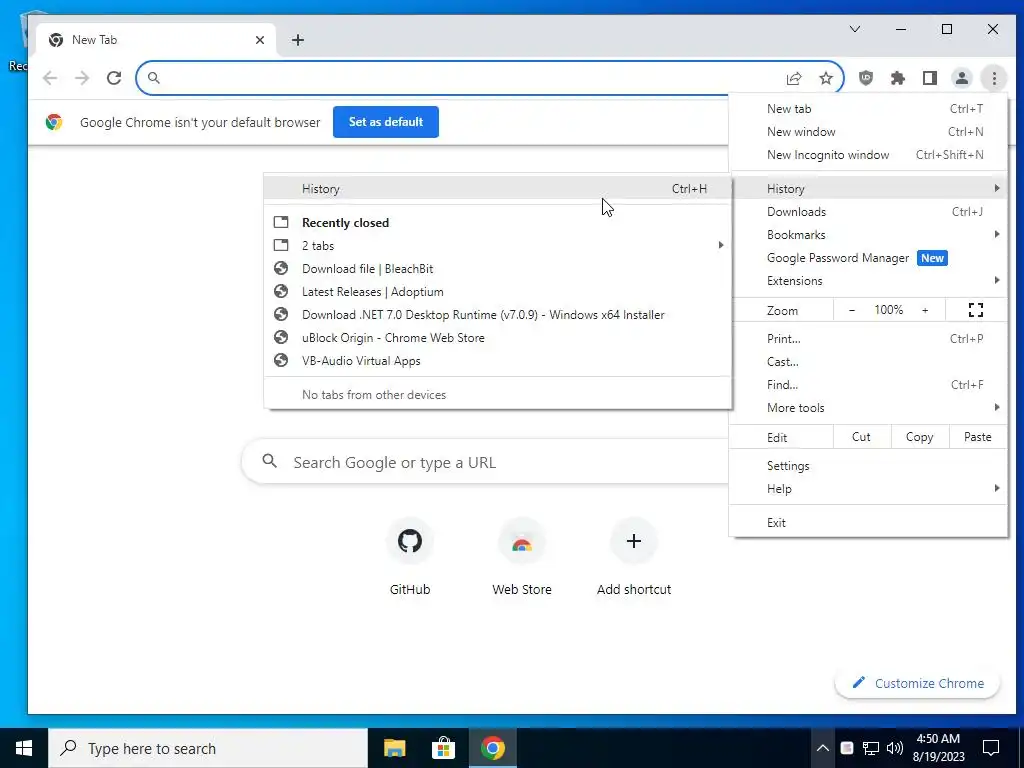Open Settings from the Chrome menu
The image size is (1024, 768).
pyautogui.click(x=869, y=466)
